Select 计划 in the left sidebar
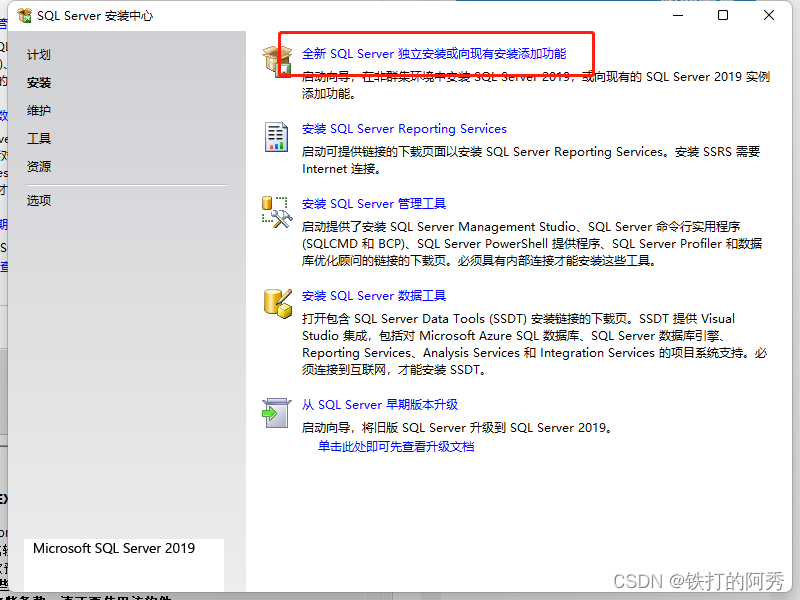The height and width of the screenshot is (600, 800). 39,55
